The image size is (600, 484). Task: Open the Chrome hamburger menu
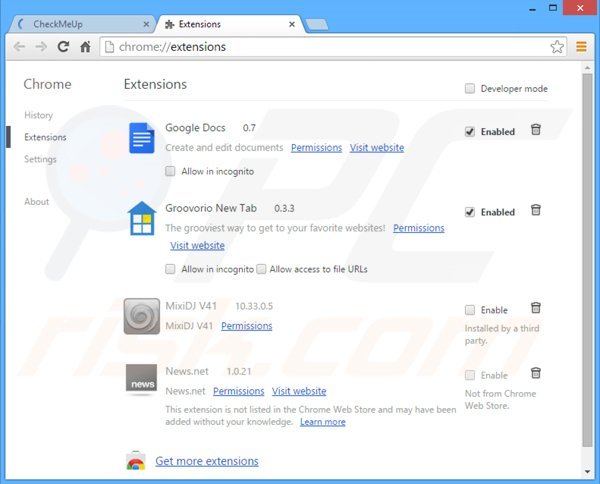click(581, 47)
